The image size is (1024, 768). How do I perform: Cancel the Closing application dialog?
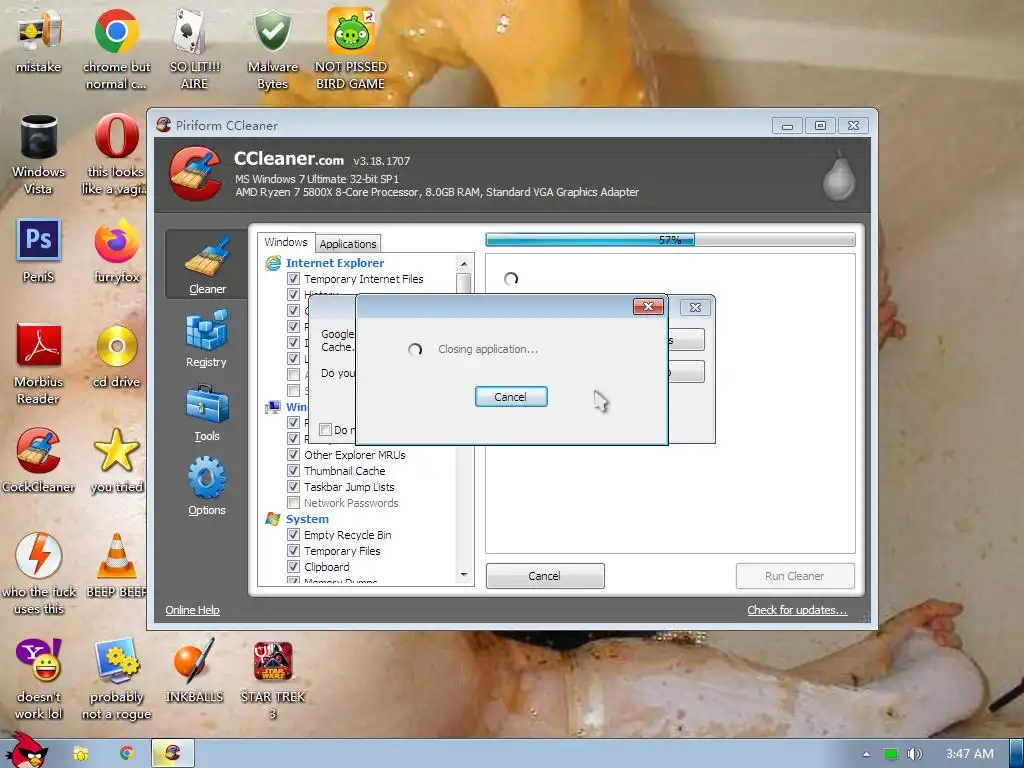pyautogui.click(x=511, y=396)
